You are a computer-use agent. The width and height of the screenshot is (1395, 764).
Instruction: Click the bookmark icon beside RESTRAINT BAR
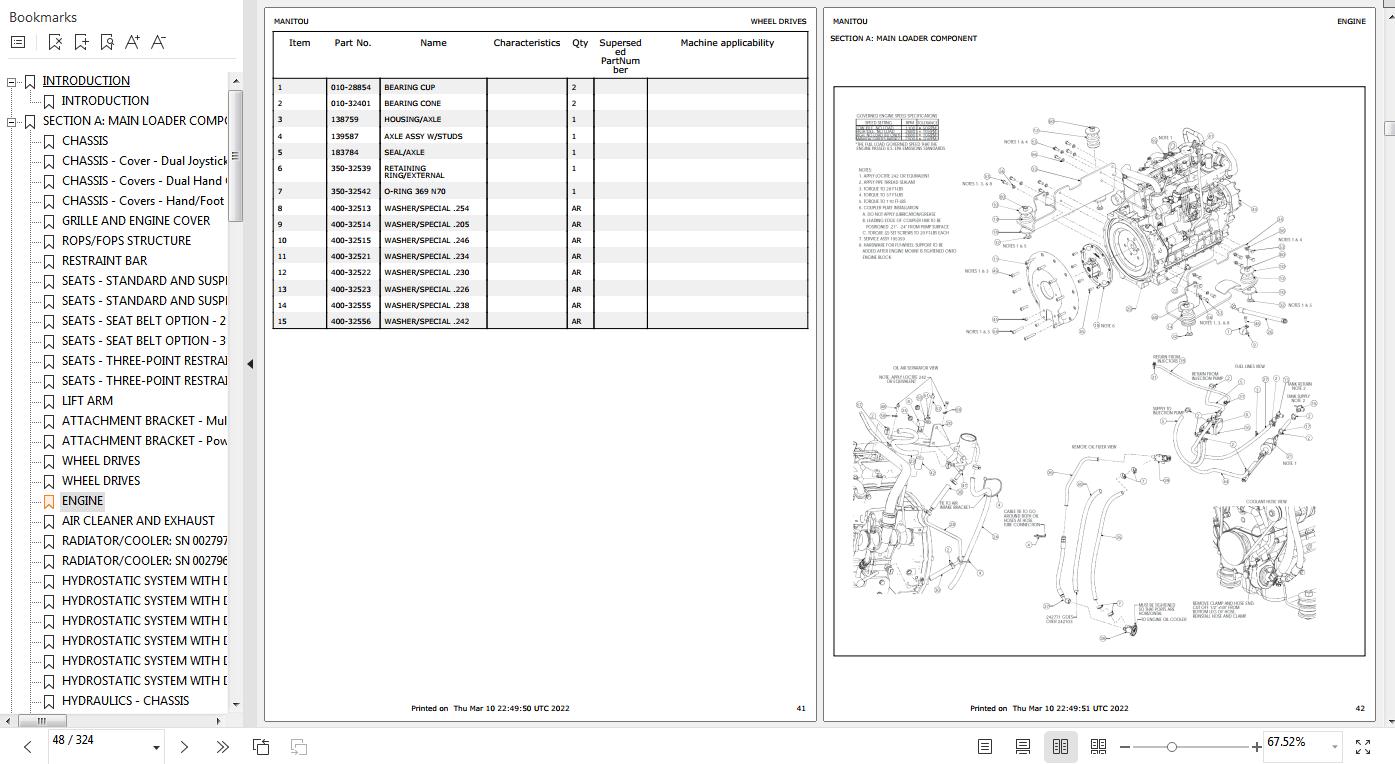[49, 261]
